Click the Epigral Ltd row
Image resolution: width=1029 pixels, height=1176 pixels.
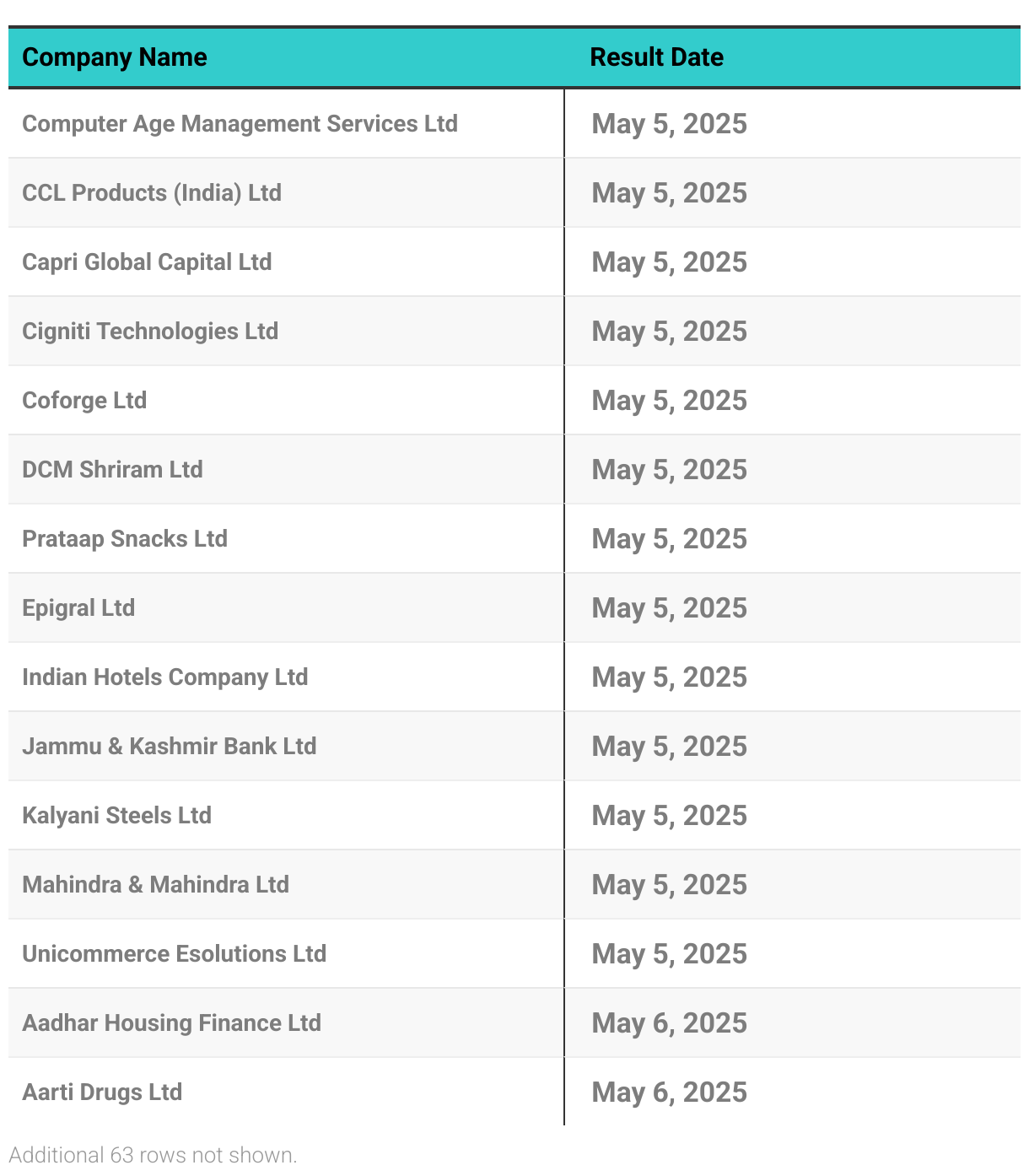(514, 608)
